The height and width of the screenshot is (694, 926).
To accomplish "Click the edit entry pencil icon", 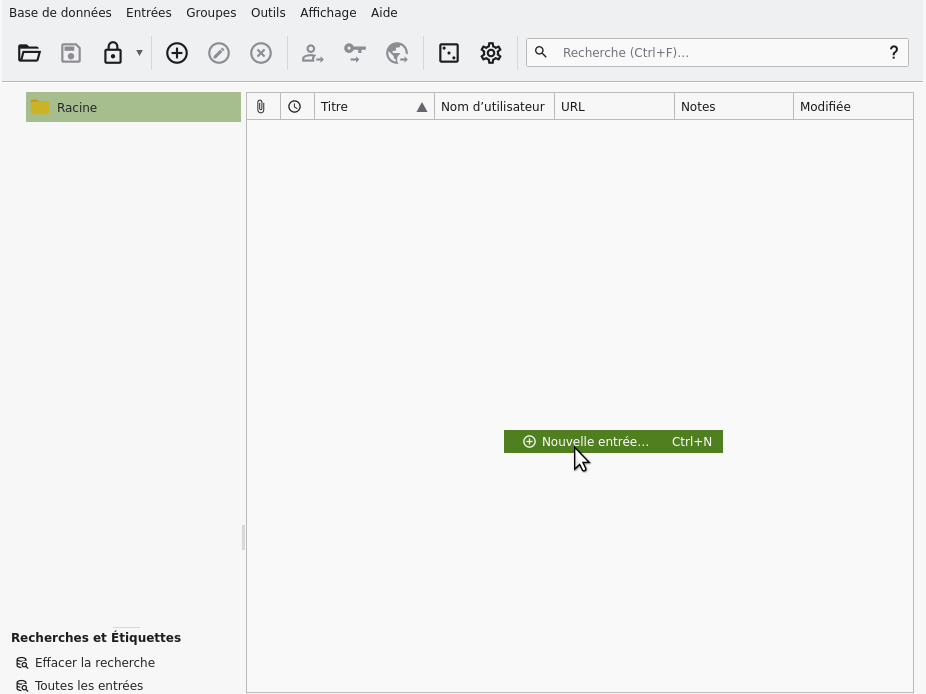I will coord(219,53).
